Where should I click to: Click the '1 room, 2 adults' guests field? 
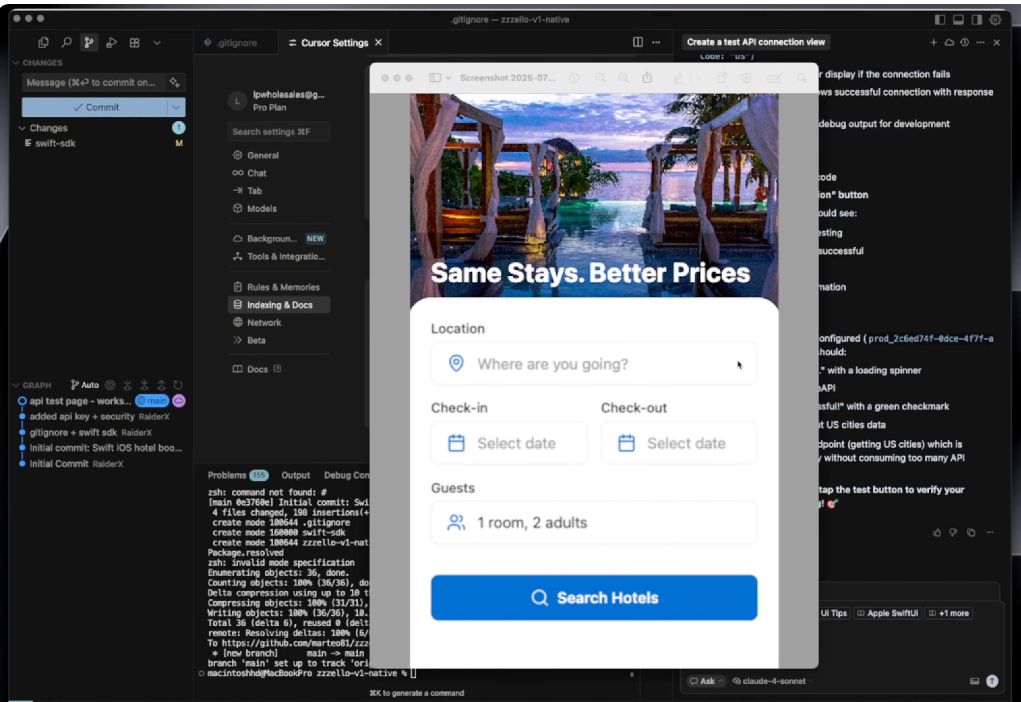click(594, 522)
